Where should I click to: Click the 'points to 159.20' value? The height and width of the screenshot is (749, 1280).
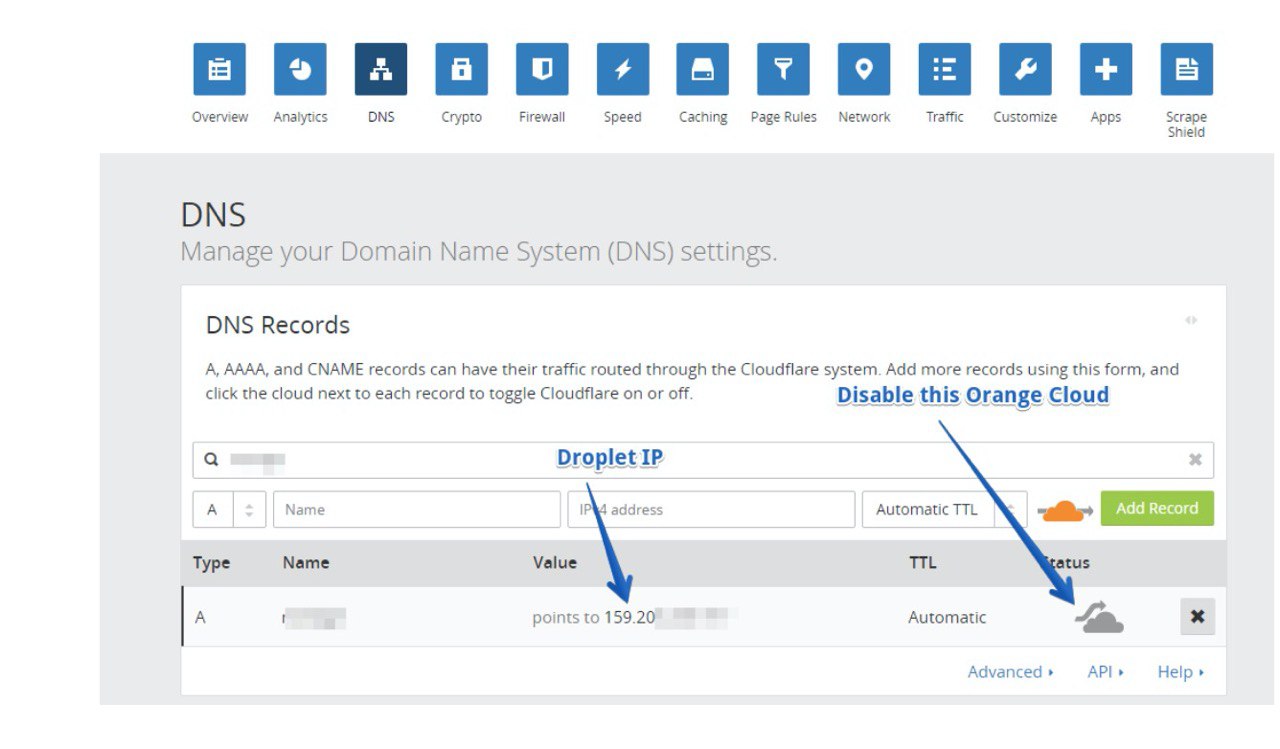pos(593,617)
